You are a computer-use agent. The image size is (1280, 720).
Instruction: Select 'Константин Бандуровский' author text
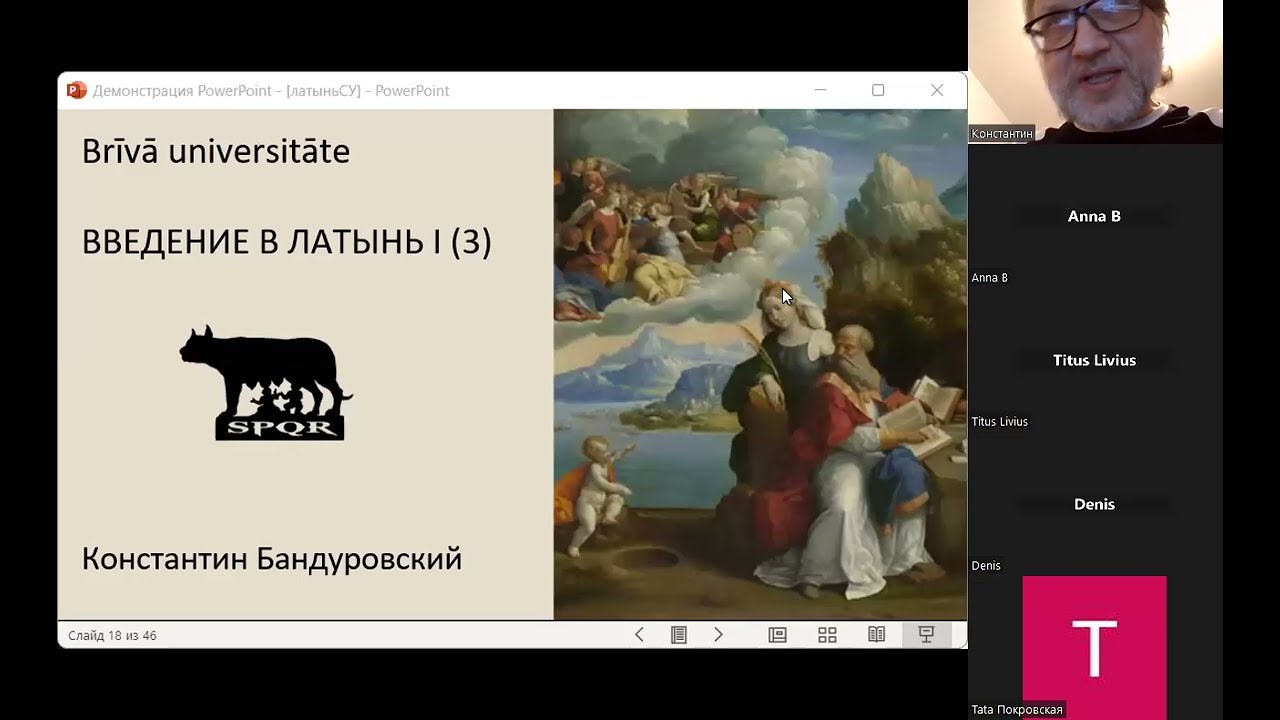tap(272, 558)
